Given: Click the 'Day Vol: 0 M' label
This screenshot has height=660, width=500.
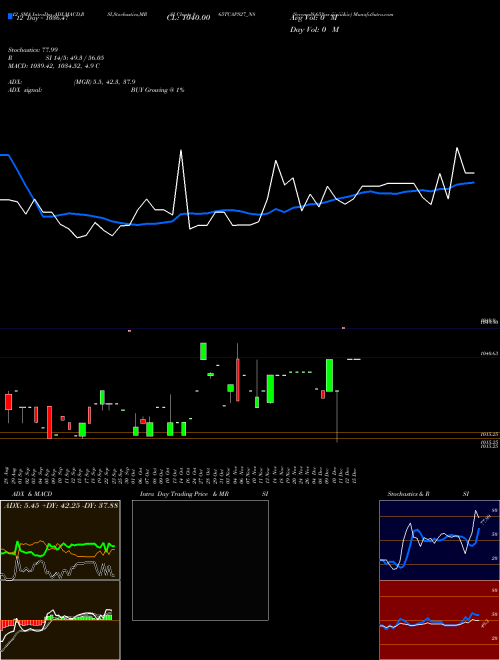Looking at the screenshot, I should (x=314, y=29).
